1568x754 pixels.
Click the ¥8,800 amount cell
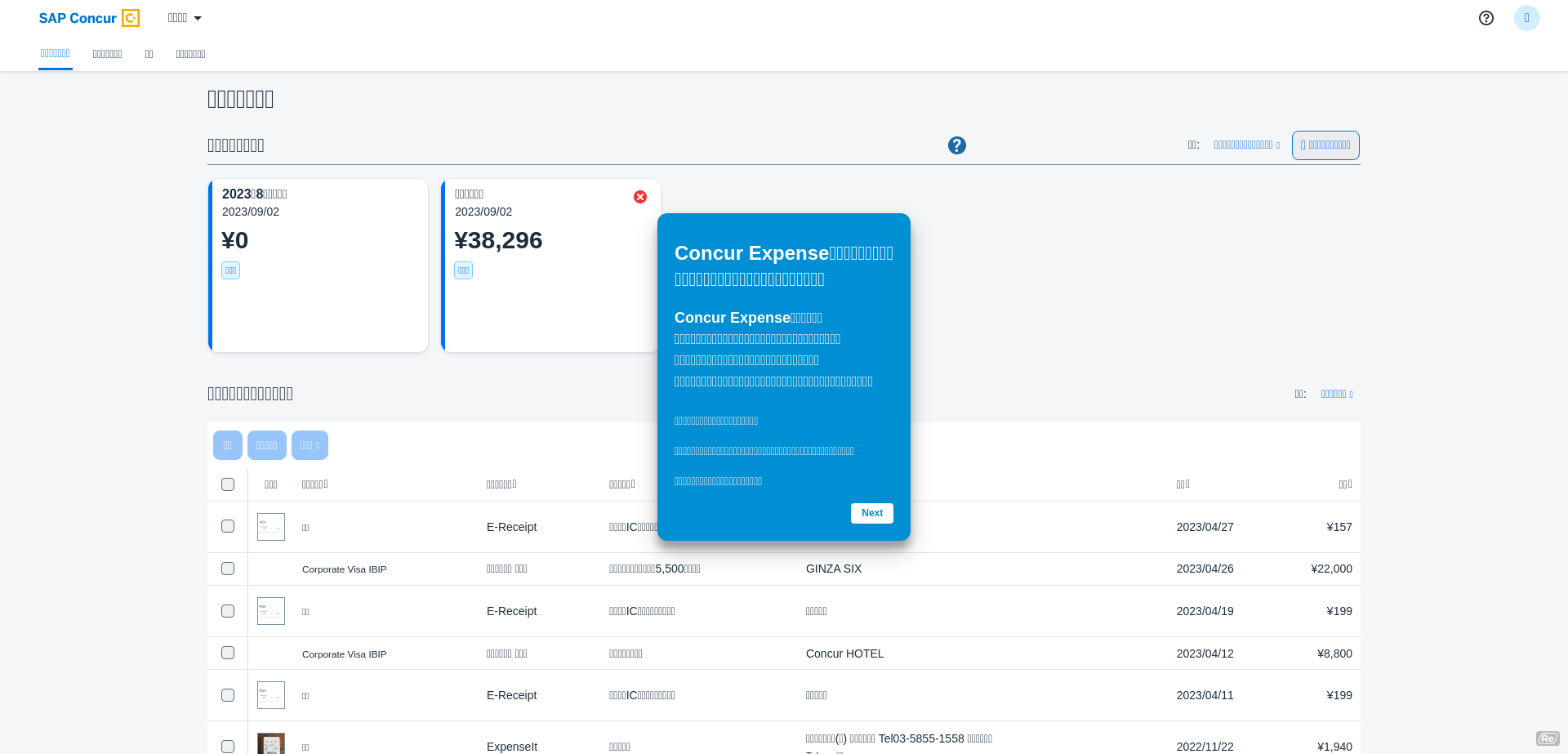point(1334,654)
